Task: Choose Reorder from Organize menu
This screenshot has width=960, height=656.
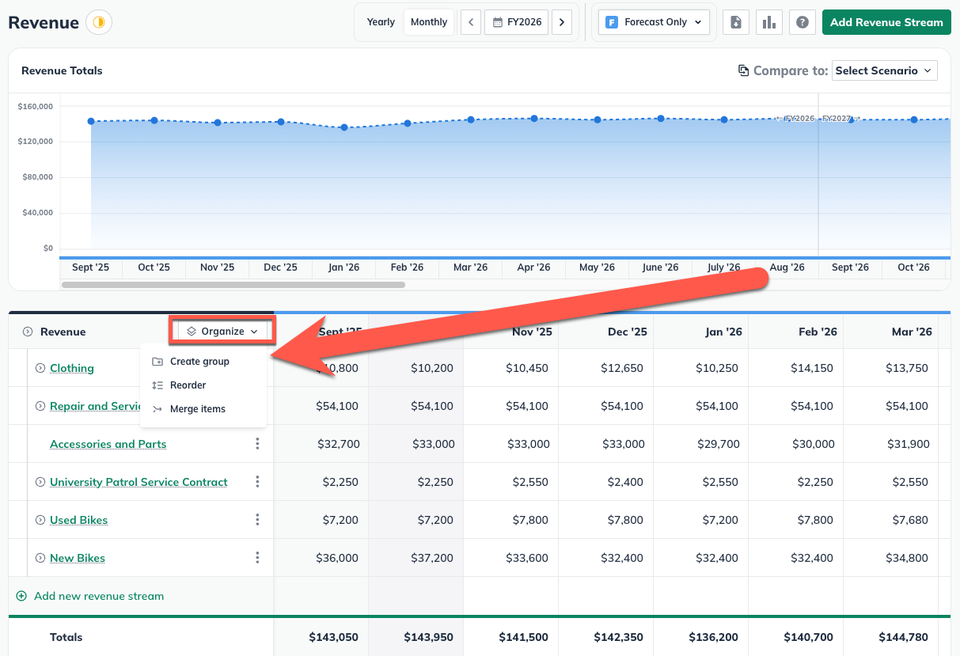Action: pyautogui.click(x=203, y=385)
